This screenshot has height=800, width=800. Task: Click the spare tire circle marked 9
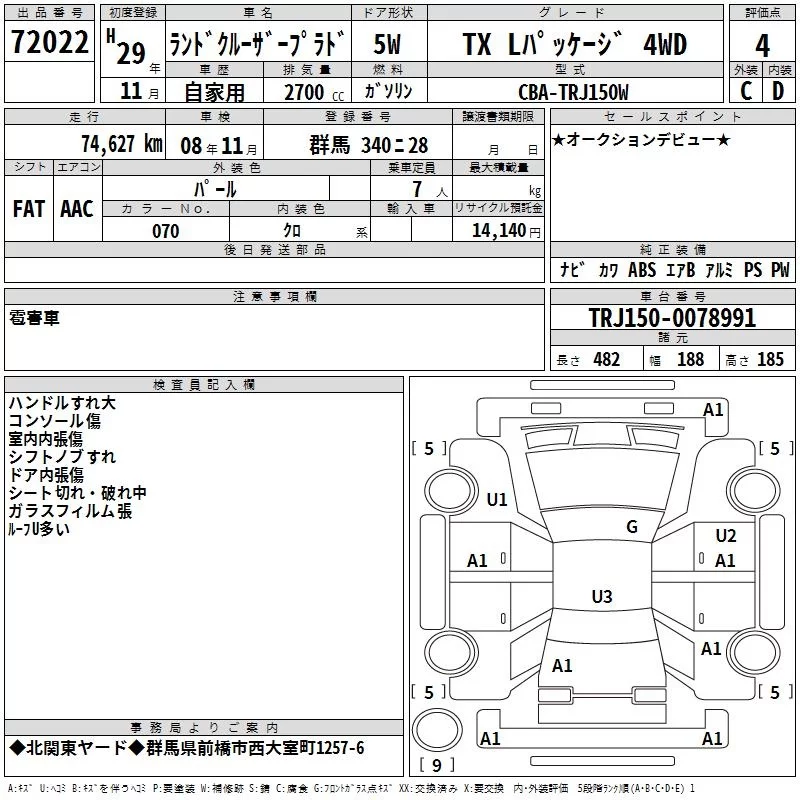pos(437,730)
